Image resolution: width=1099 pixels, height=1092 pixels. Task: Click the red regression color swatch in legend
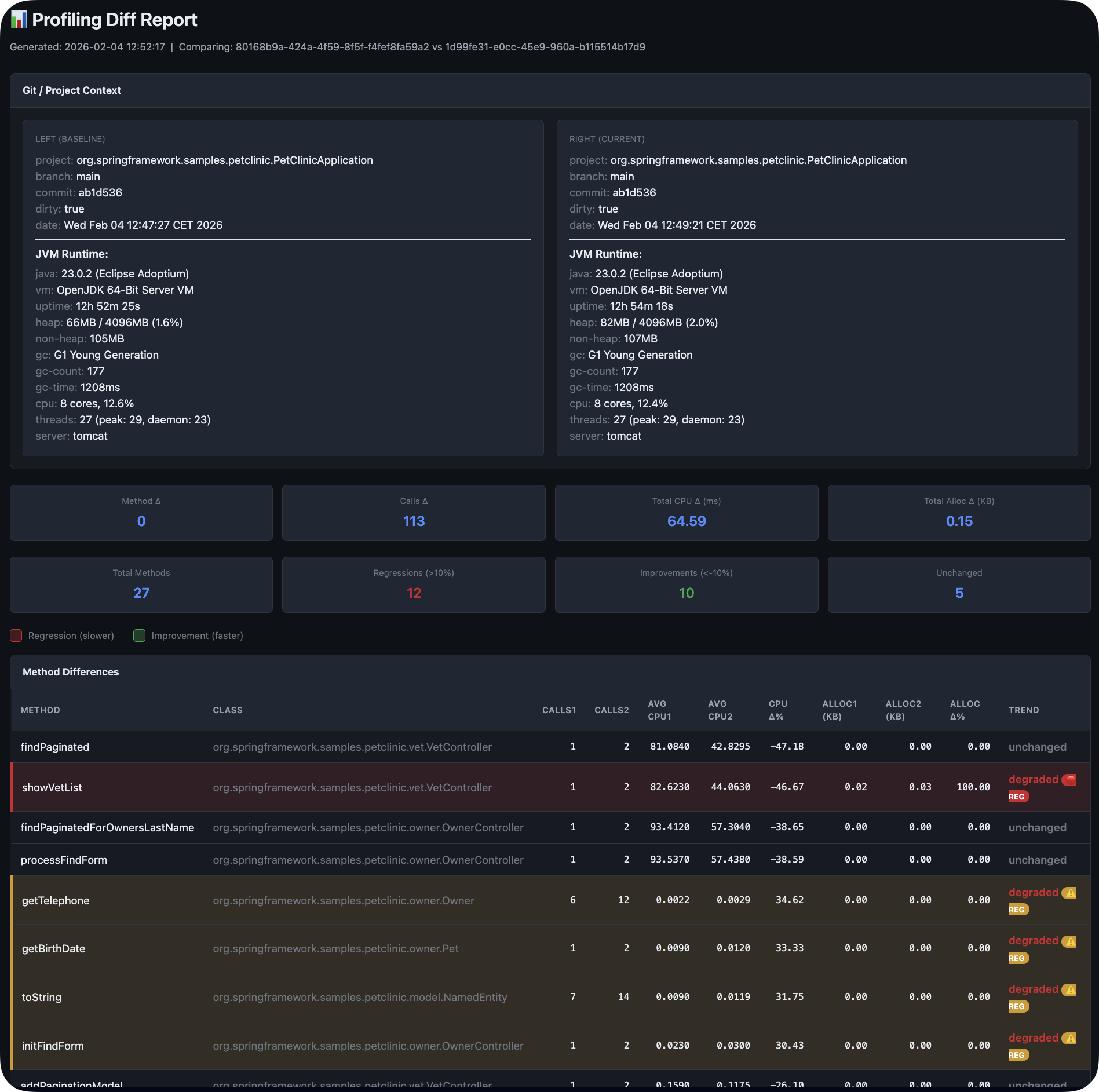click(16, 636)
